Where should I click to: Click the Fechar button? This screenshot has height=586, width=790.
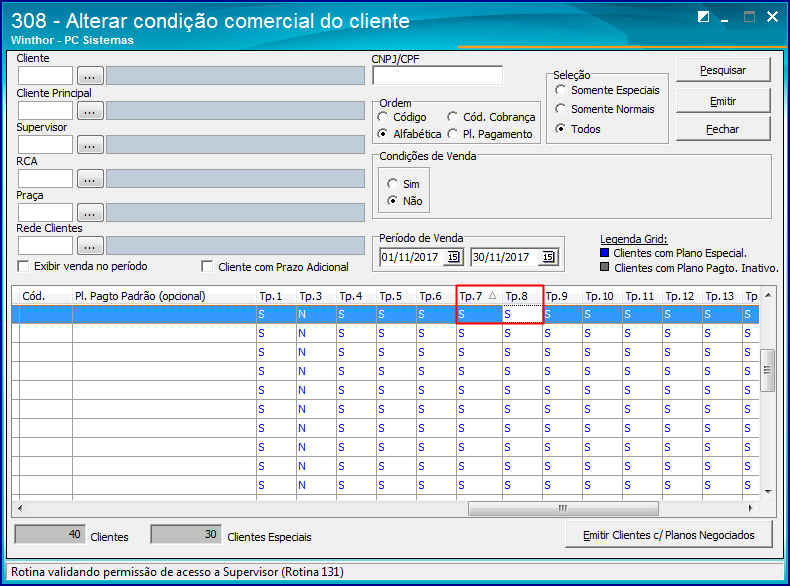[723, 129]
